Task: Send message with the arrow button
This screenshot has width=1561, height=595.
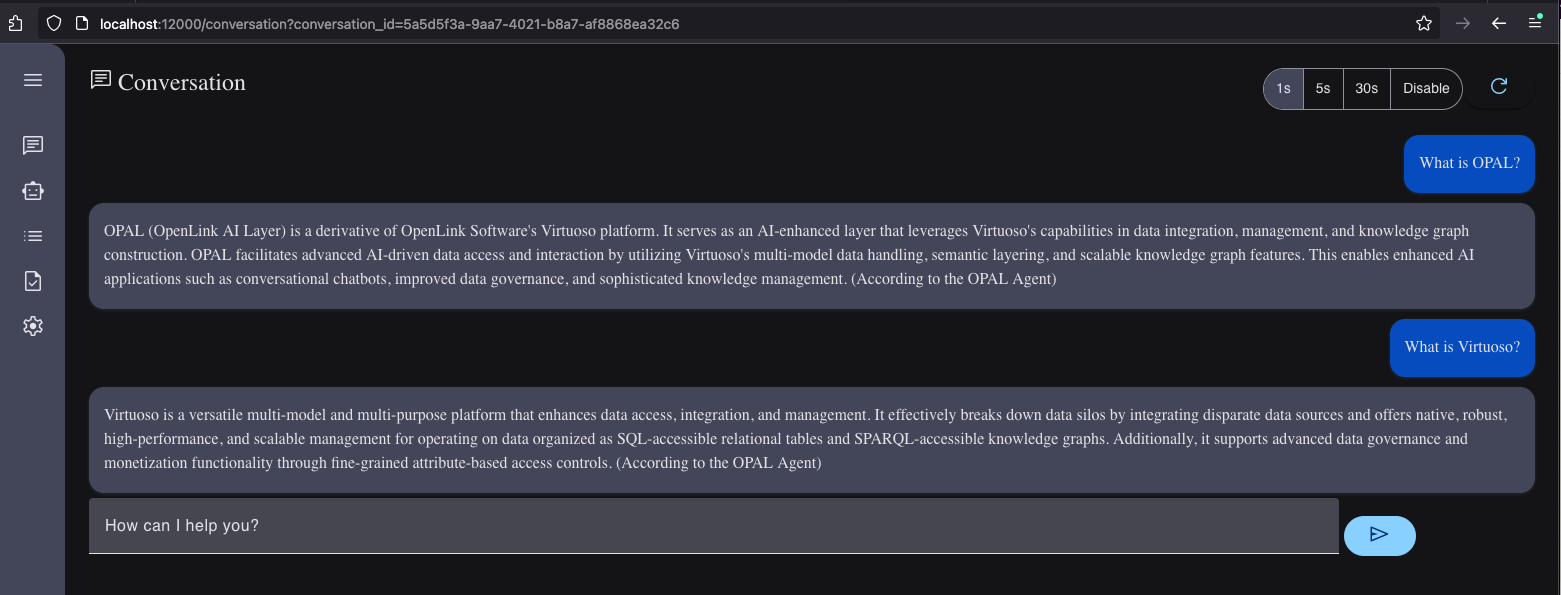Action: (x=1379, y=535)
